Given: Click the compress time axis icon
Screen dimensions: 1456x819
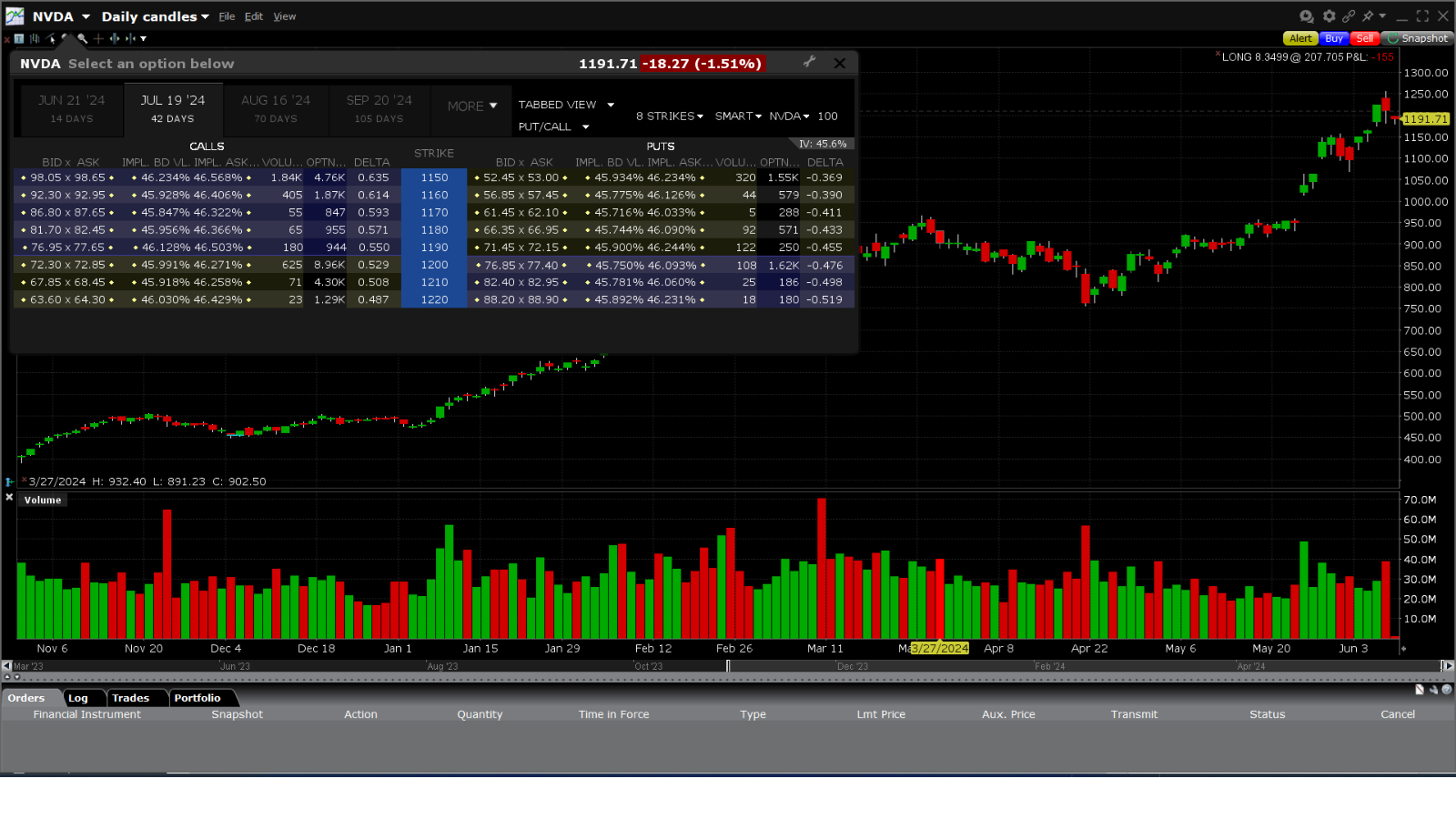Looking at the screenshot, I should [130, 38].
